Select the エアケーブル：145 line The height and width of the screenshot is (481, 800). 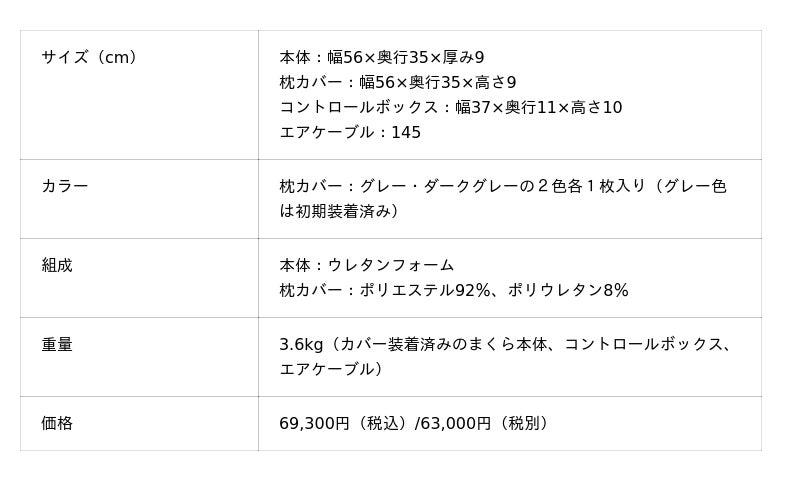click(350, 133)
